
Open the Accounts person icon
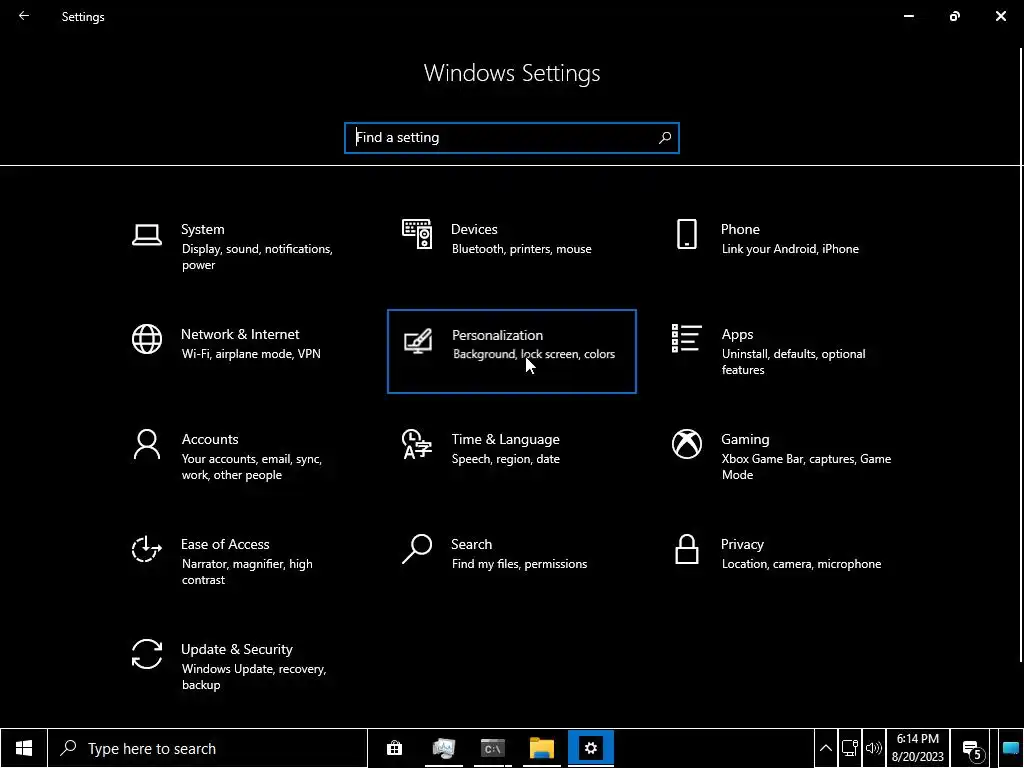pyautogui.click(x=147, y=444)
